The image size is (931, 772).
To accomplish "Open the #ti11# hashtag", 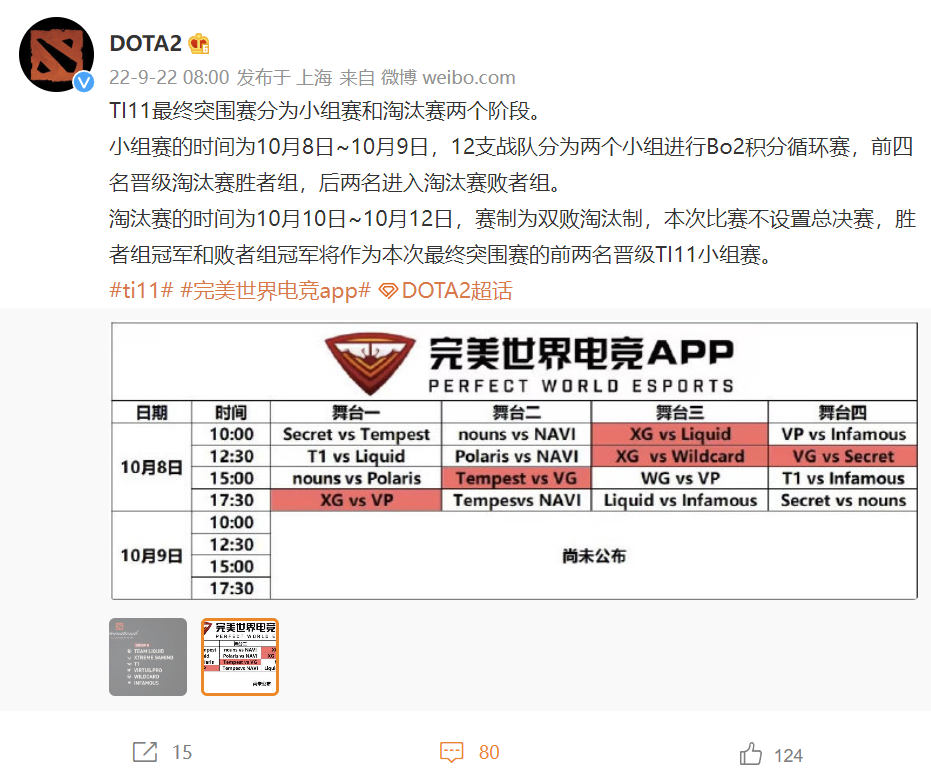I will click(141, 290).
